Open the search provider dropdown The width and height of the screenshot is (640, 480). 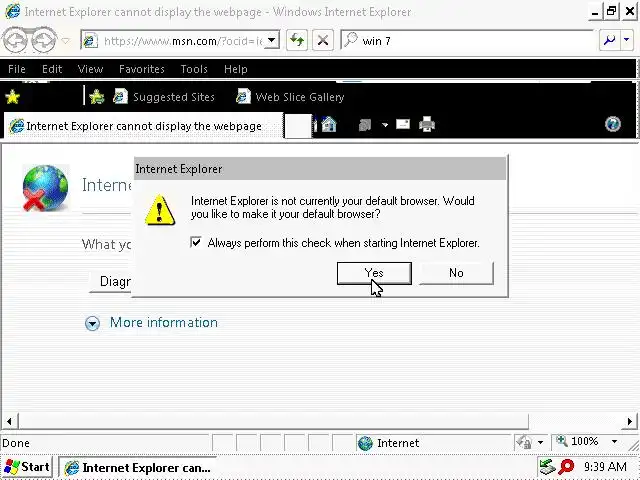point(627,40)
